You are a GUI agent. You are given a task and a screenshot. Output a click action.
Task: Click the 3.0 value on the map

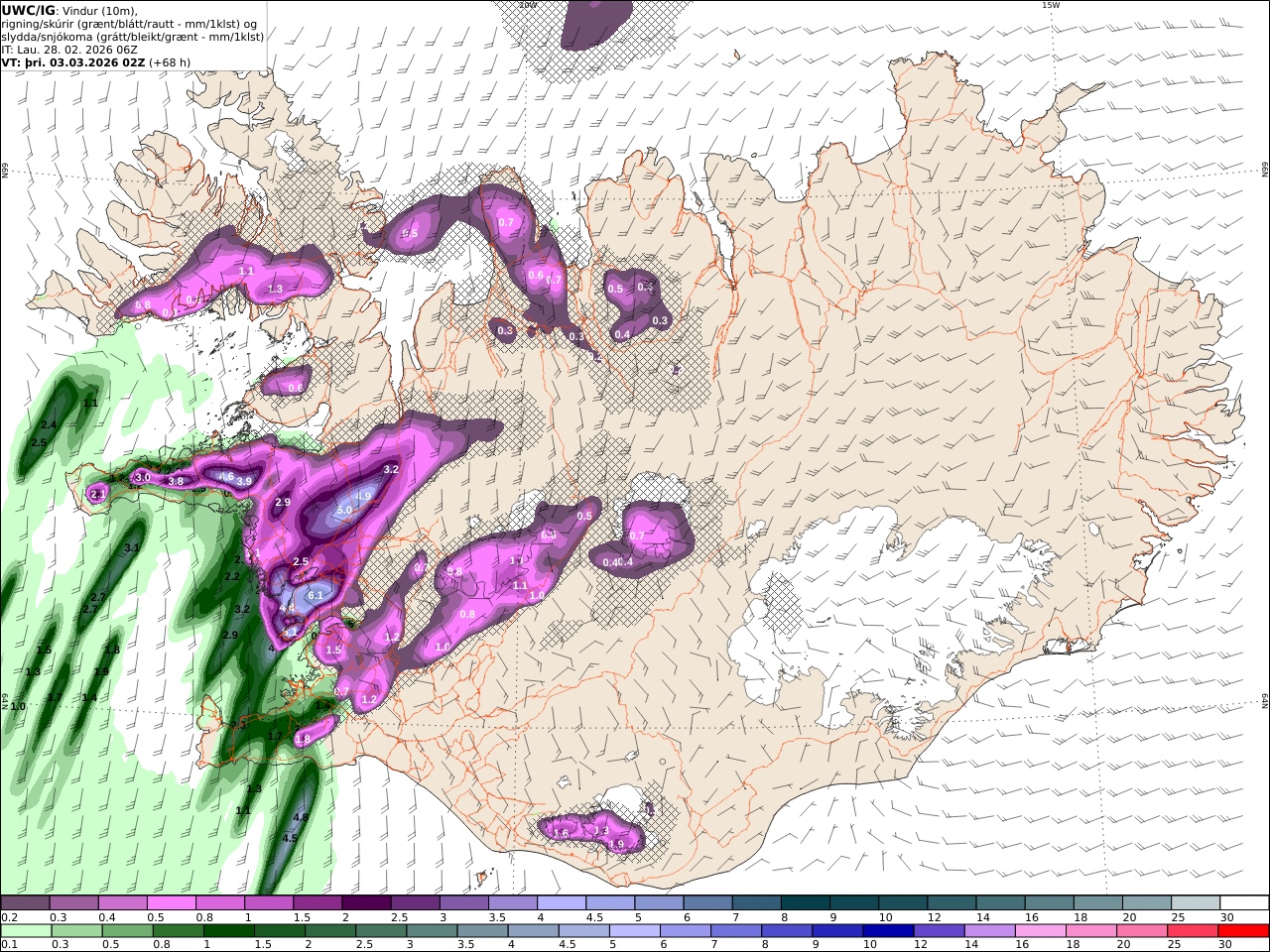[x=143, y=477]
